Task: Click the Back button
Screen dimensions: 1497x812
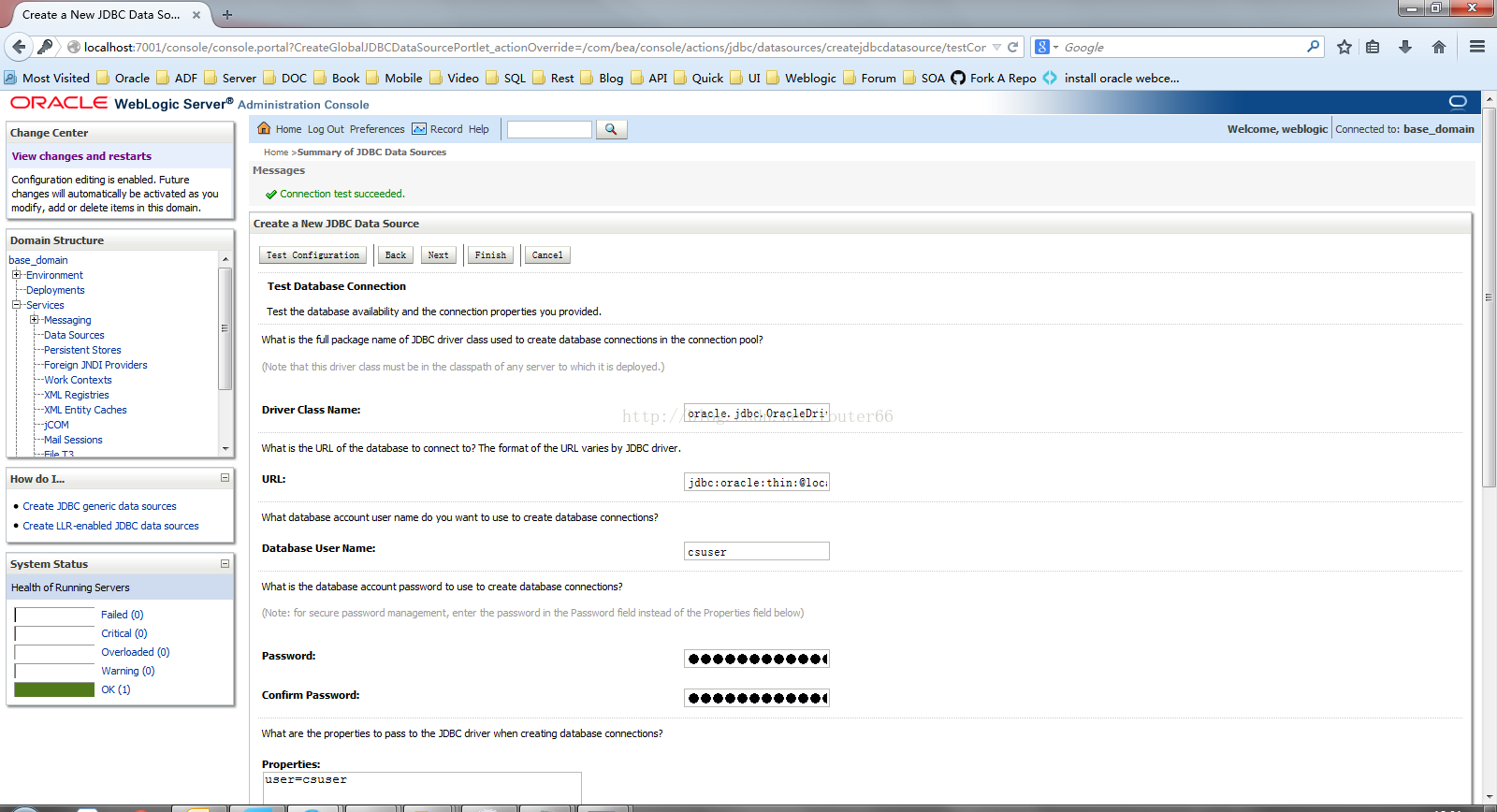Action: 396,254
